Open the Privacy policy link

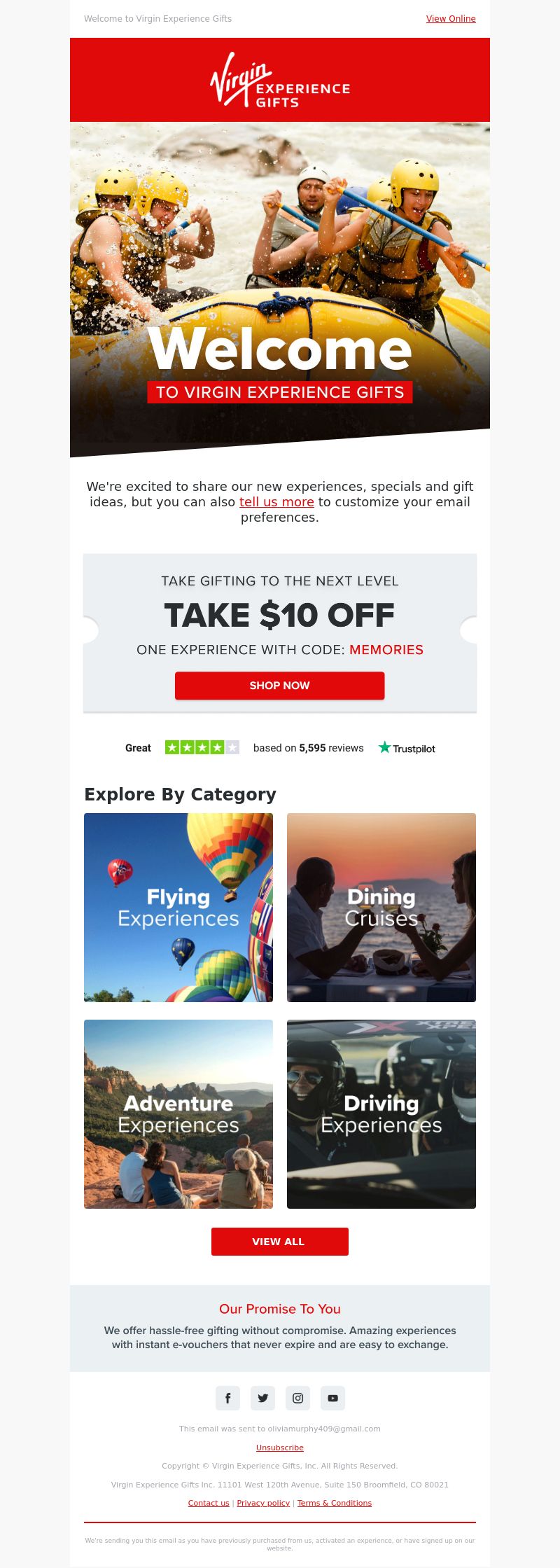(263, 1503)
